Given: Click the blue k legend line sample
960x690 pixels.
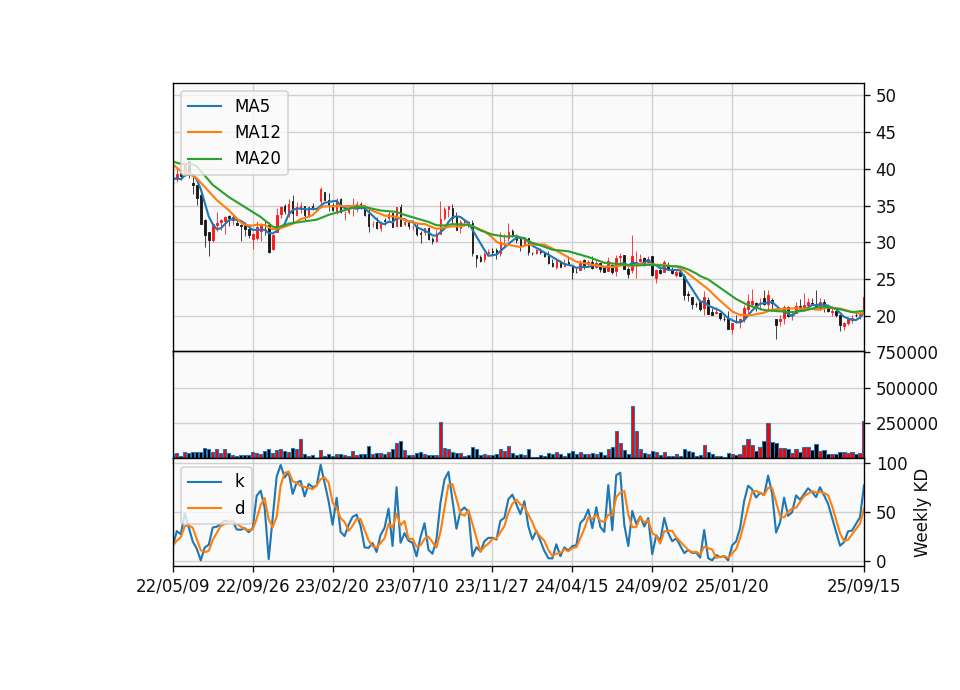Looking at the screenshot, I should pyautogui.click(x=204, y=482).
